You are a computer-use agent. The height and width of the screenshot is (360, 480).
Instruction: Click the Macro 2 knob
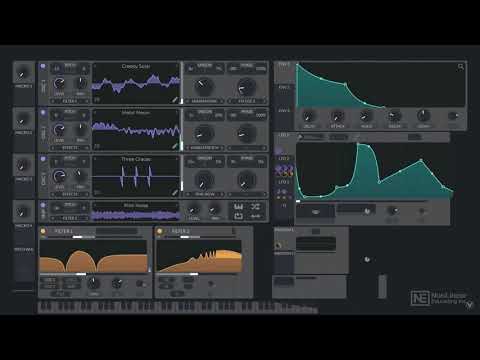pyautogui.click(x=22, y=120)
